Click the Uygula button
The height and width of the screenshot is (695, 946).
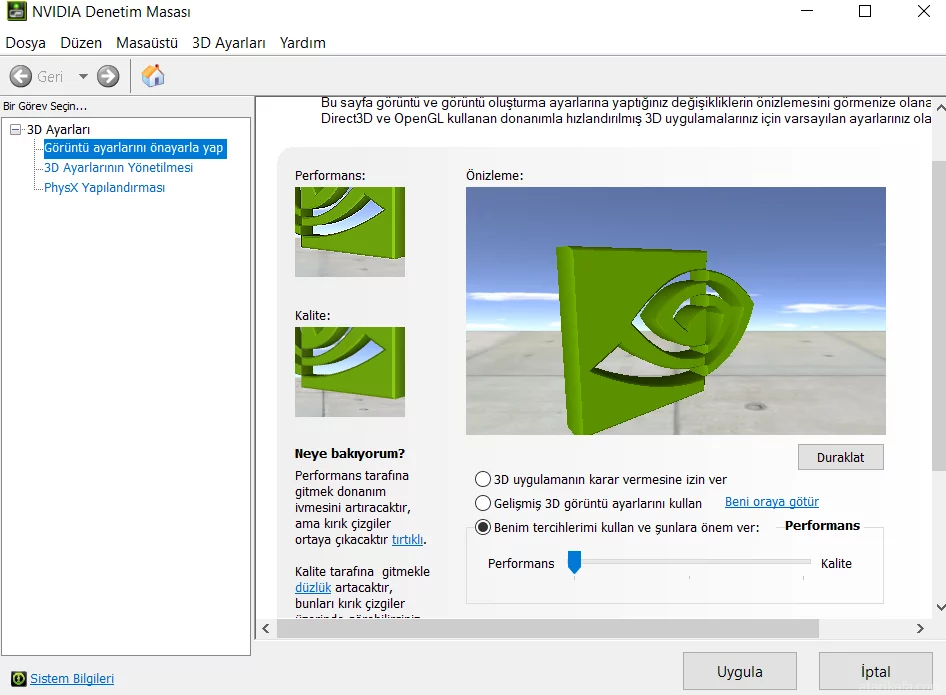(740, 671)
